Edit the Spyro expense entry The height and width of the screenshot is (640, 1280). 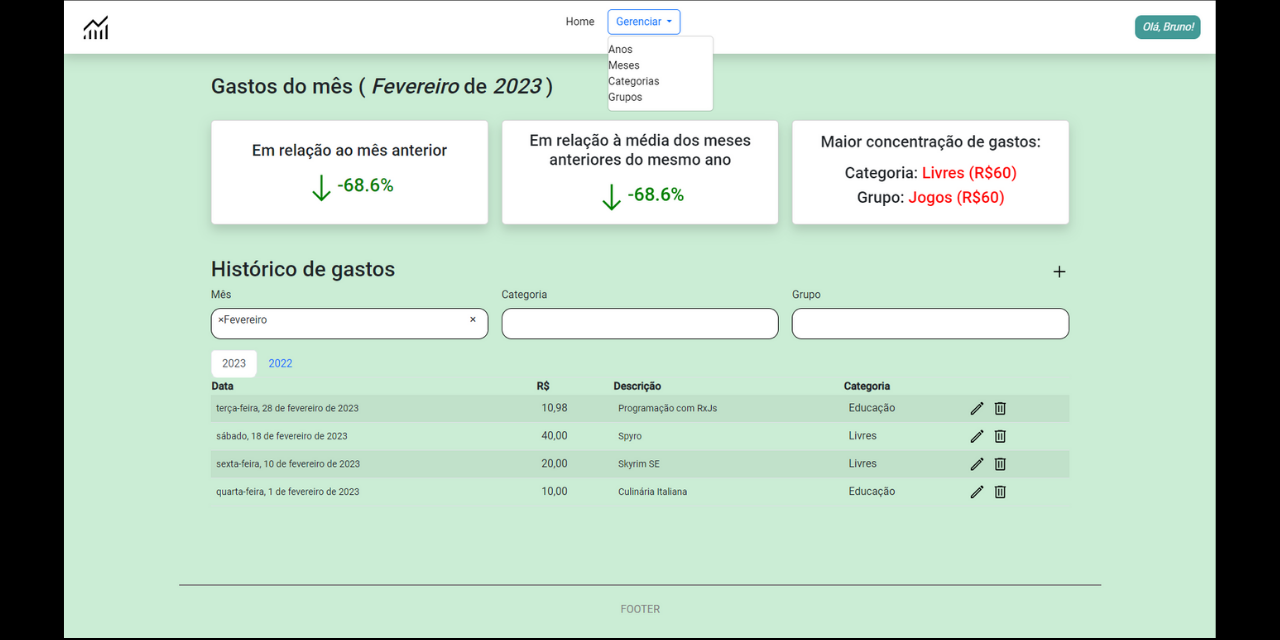pos(976,435)
